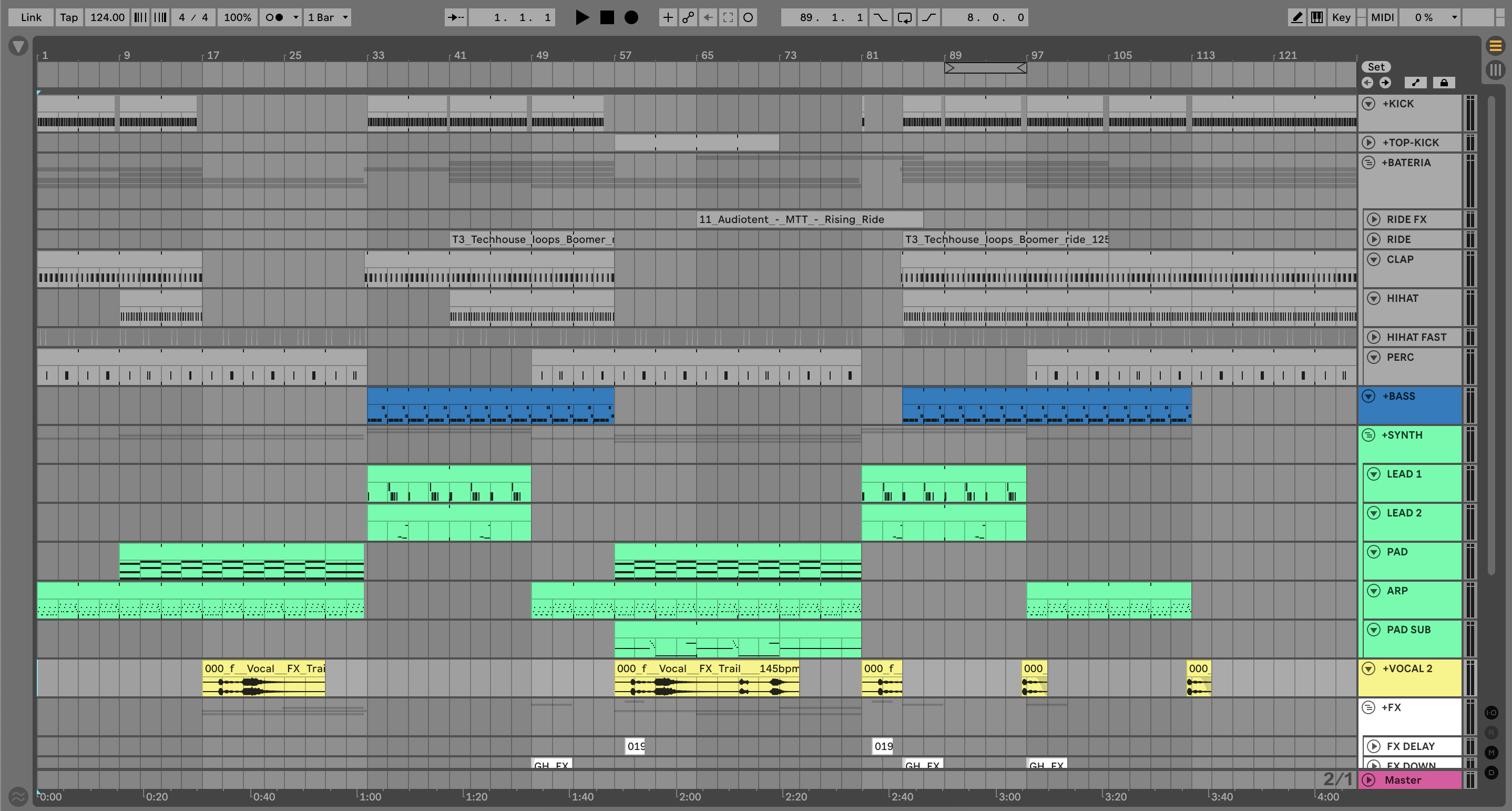Open the 1 Bar quantization dropdown

[327, 17]
